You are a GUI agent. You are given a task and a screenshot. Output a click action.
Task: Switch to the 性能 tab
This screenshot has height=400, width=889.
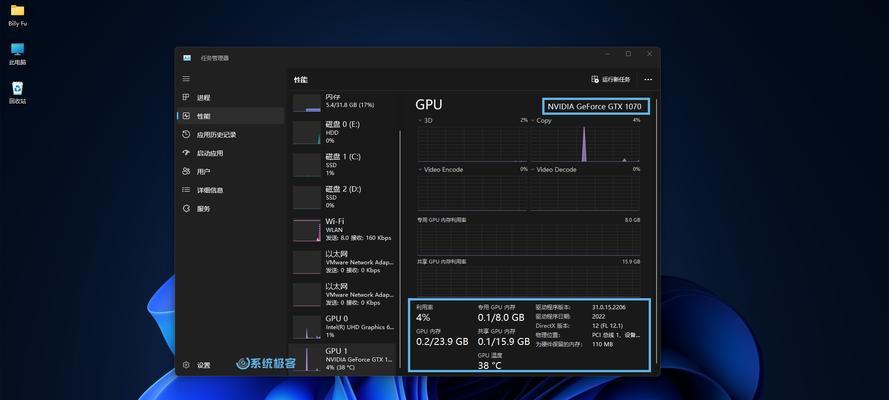(x=230, y=116)
